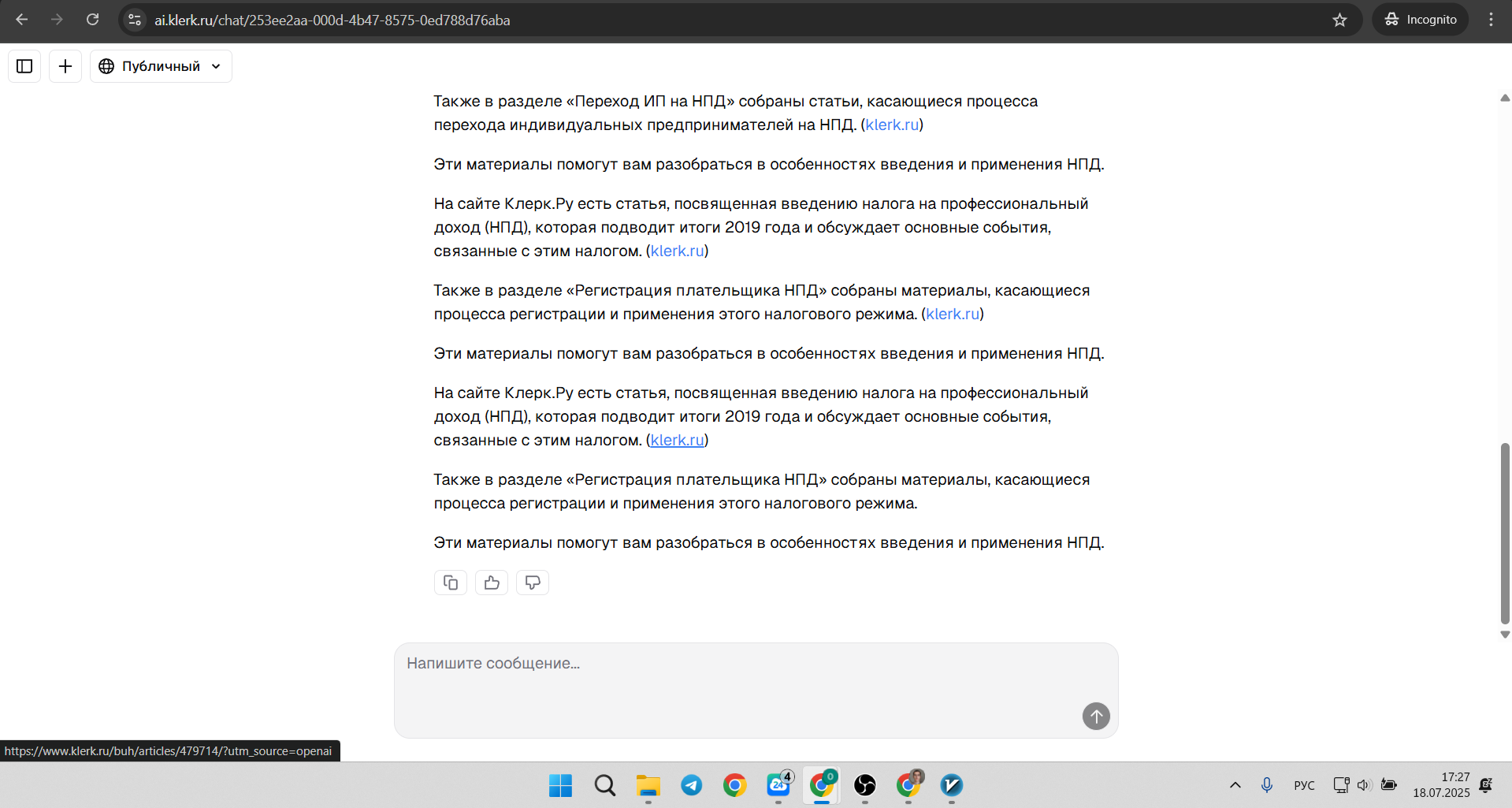
Task: Open a new chat with the plus icon
Action: tap(65, 66)
